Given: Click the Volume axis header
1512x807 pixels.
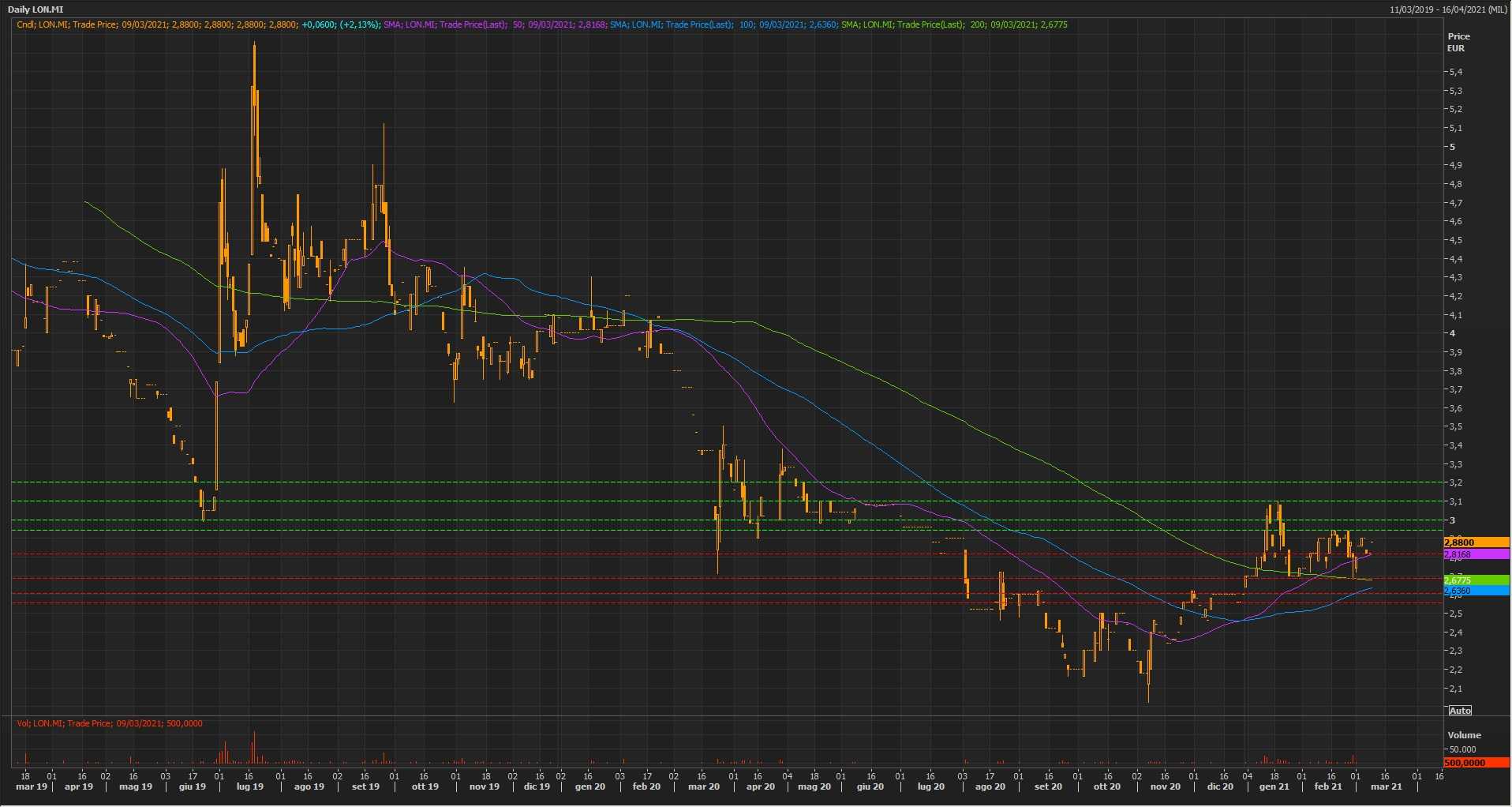Looking at the screenshot, I should tap(1464, 734).
